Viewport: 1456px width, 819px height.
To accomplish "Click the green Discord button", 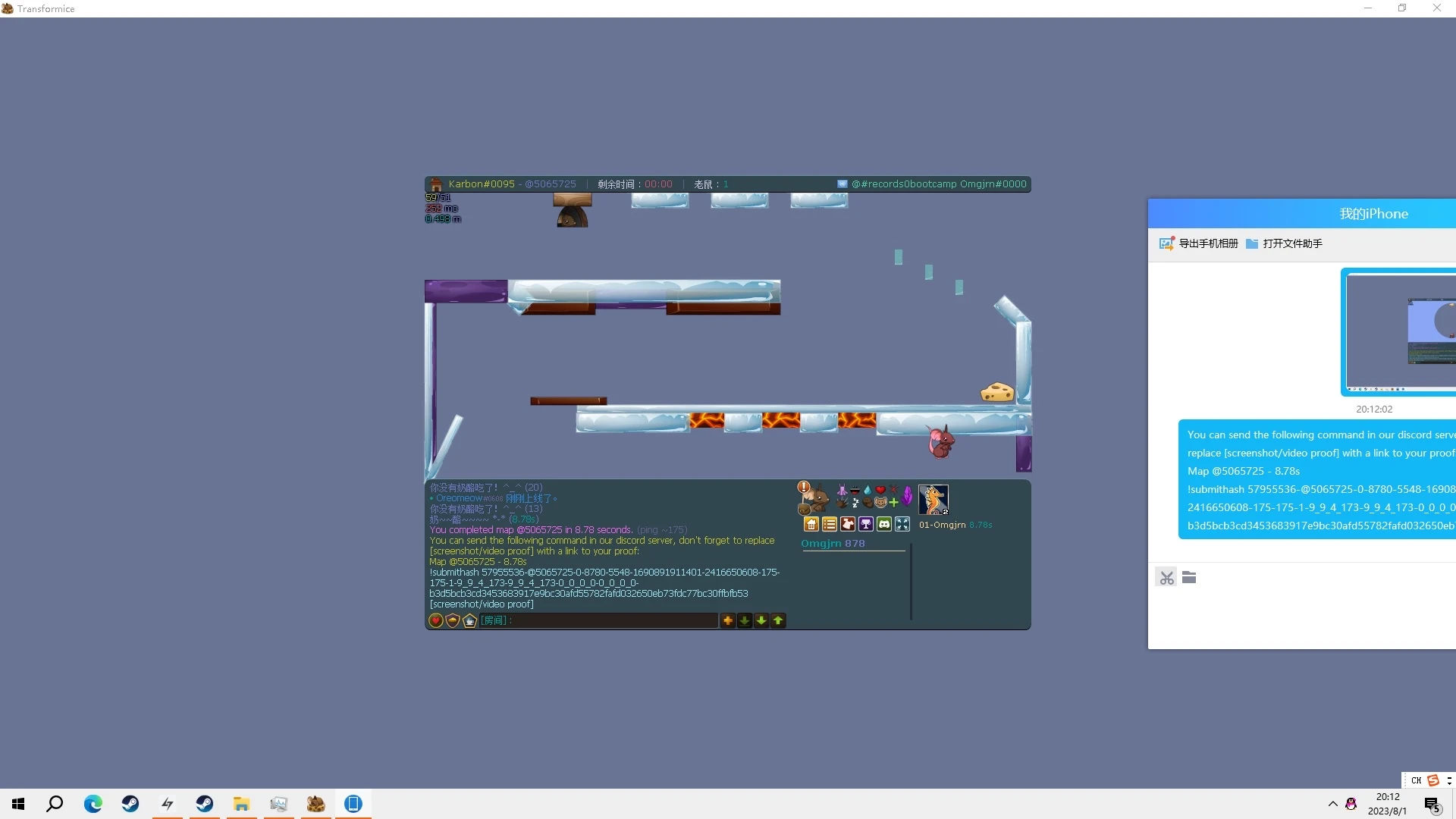I will pyautogui.click(x=884, y=524).
